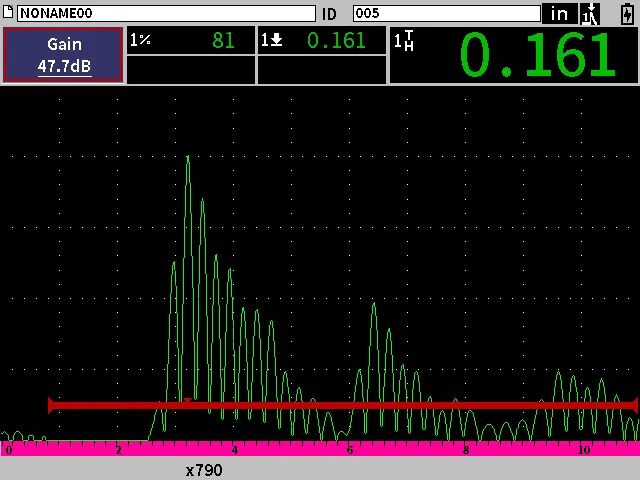Open the empty box below amplitude reading 81

190,70
